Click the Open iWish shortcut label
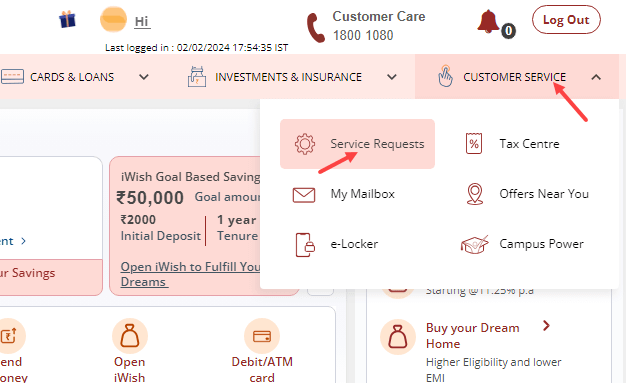The image size is (626, 383). (129, 369)
